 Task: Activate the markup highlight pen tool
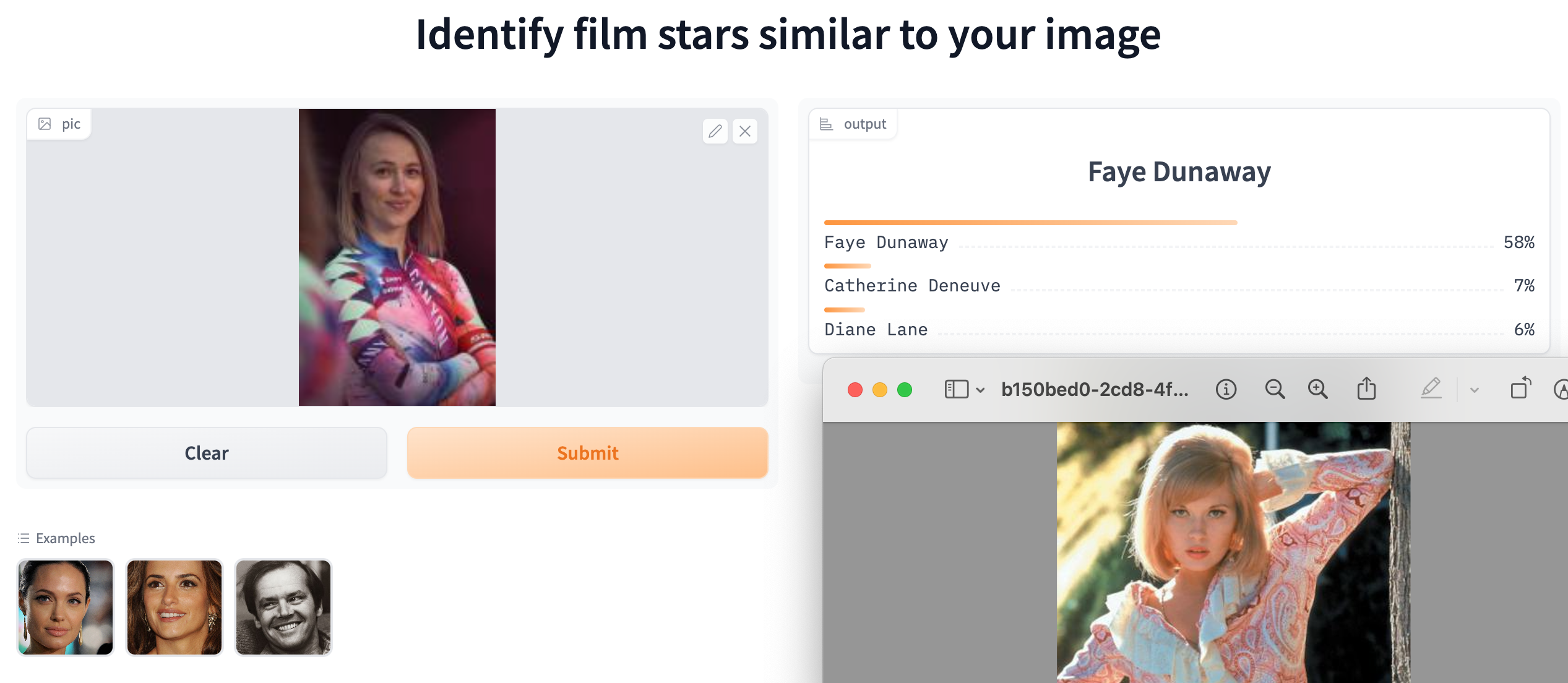[x=1431, y=389]
